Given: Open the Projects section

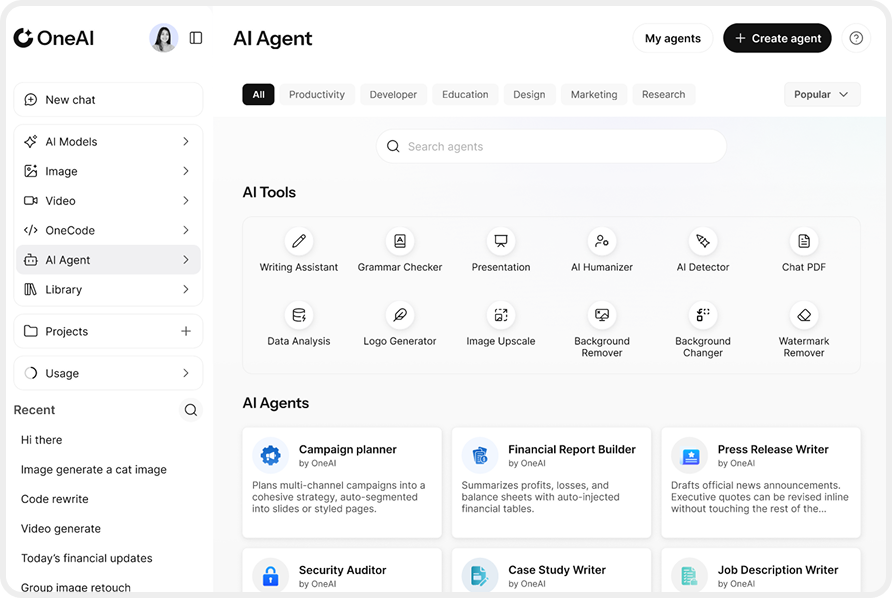Looking at the screenshot, I should pyautogui.click(x=108, y=331).
